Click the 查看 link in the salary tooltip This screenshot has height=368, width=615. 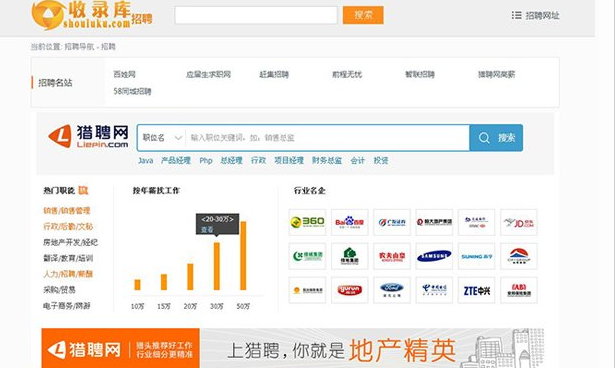(x=207, y=230)
